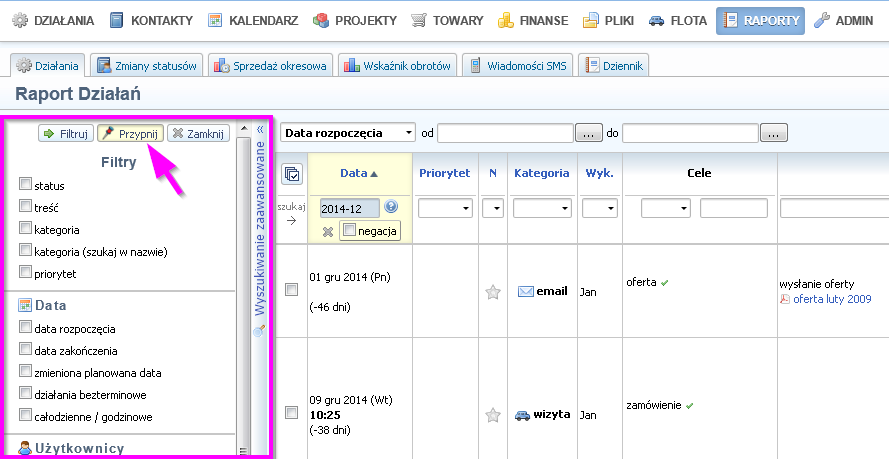Collapse the advanced search panel double-arrow
This screenshot has width=889, height=459.
point(260,129)
